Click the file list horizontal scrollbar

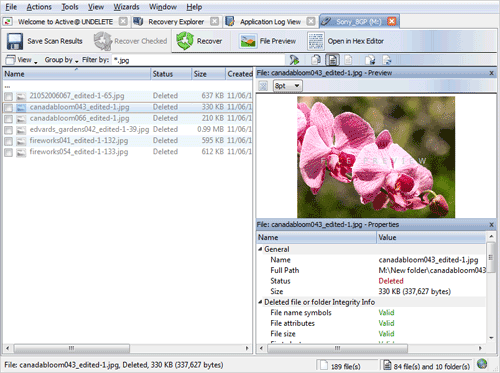point(127,348)
